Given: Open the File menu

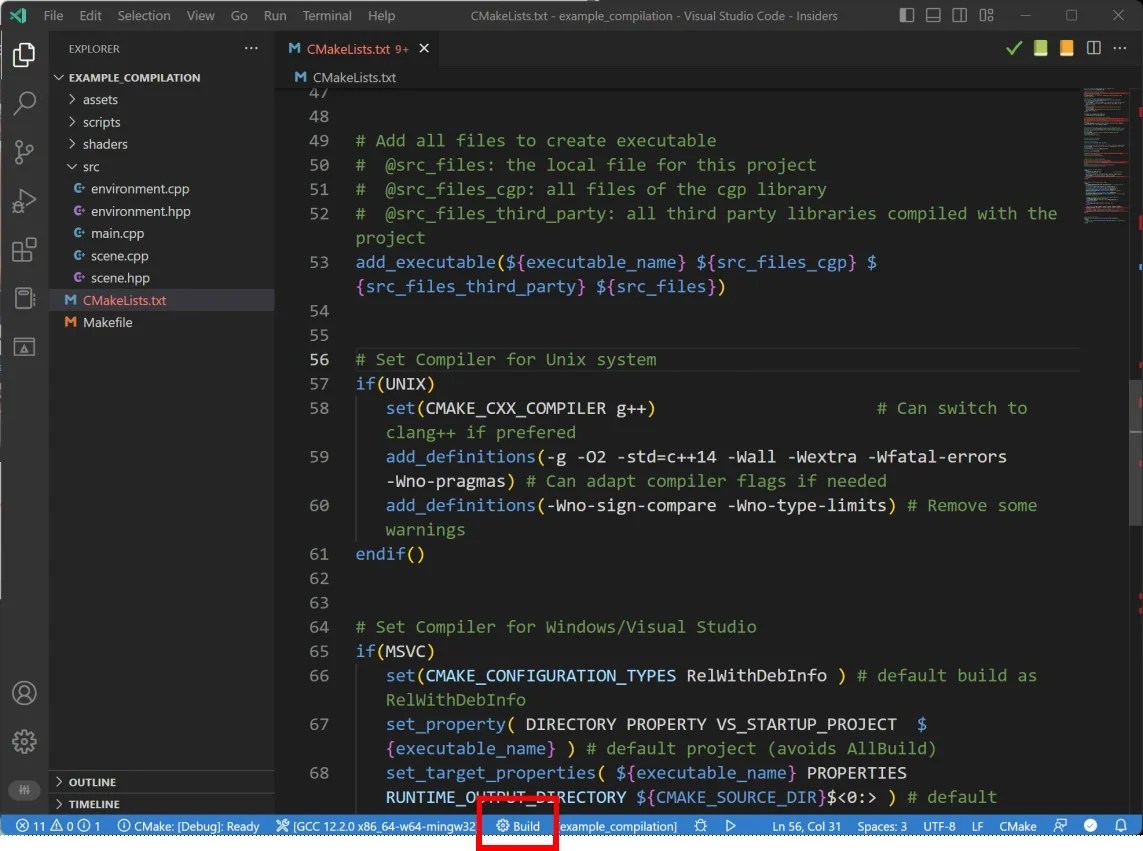Looking at the screenshot, I should (x=53, y=15).
